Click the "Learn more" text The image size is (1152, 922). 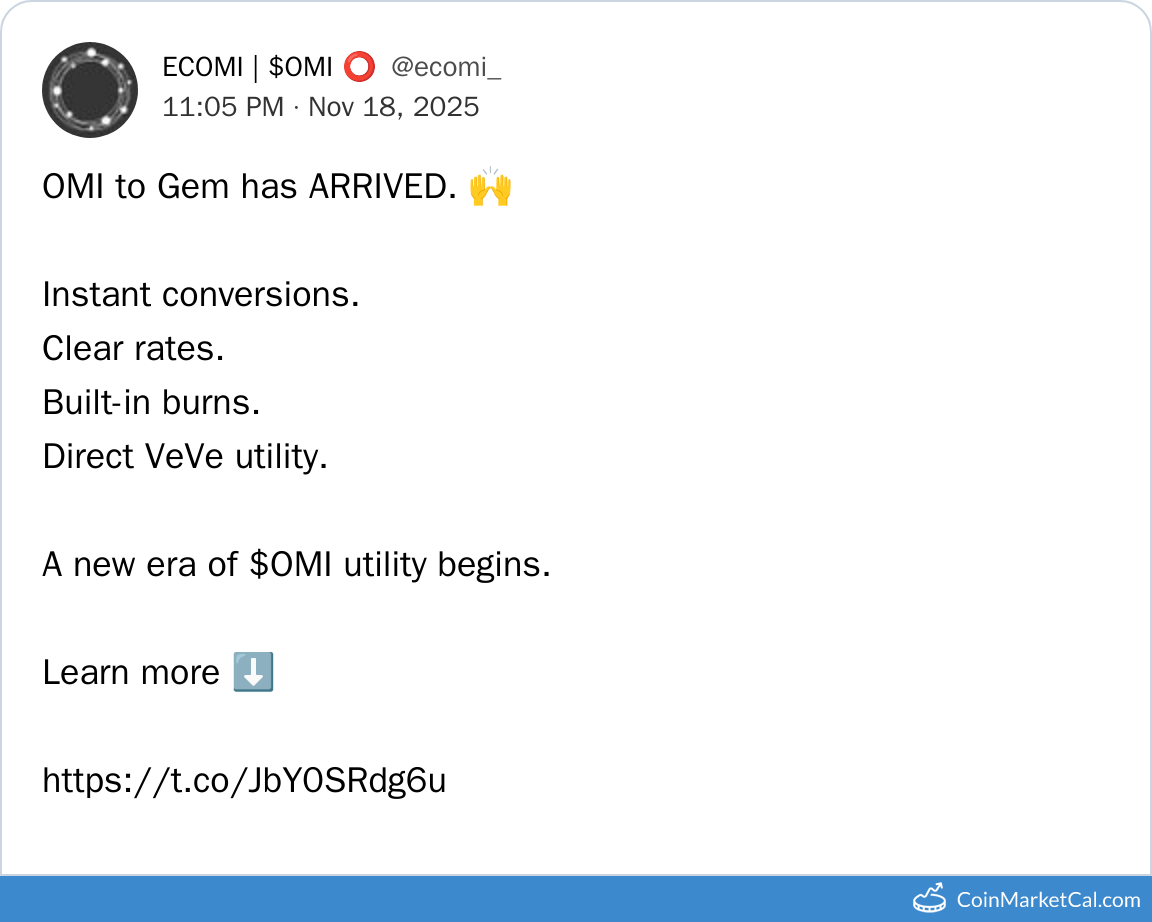pyautogui.click(x=131, y=673)
